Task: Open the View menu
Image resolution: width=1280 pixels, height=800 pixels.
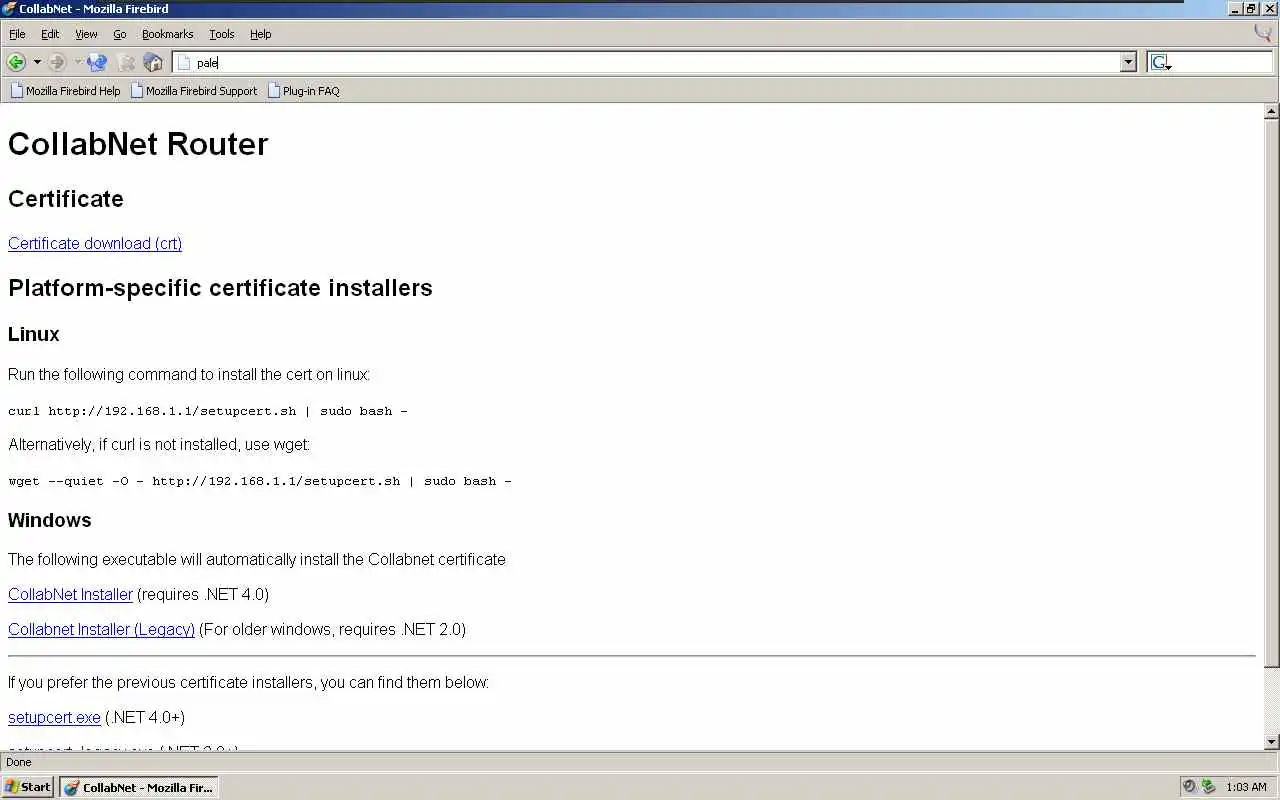Action: (x=86, y=34)
